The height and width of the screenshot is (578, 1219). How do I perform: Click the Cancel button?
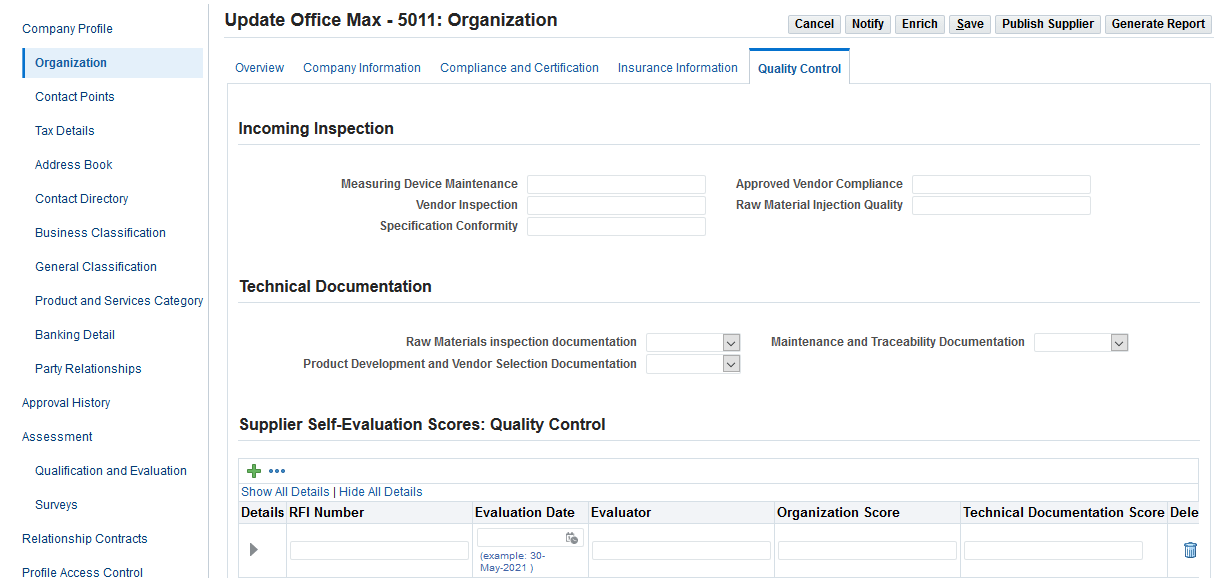point(814,24)
